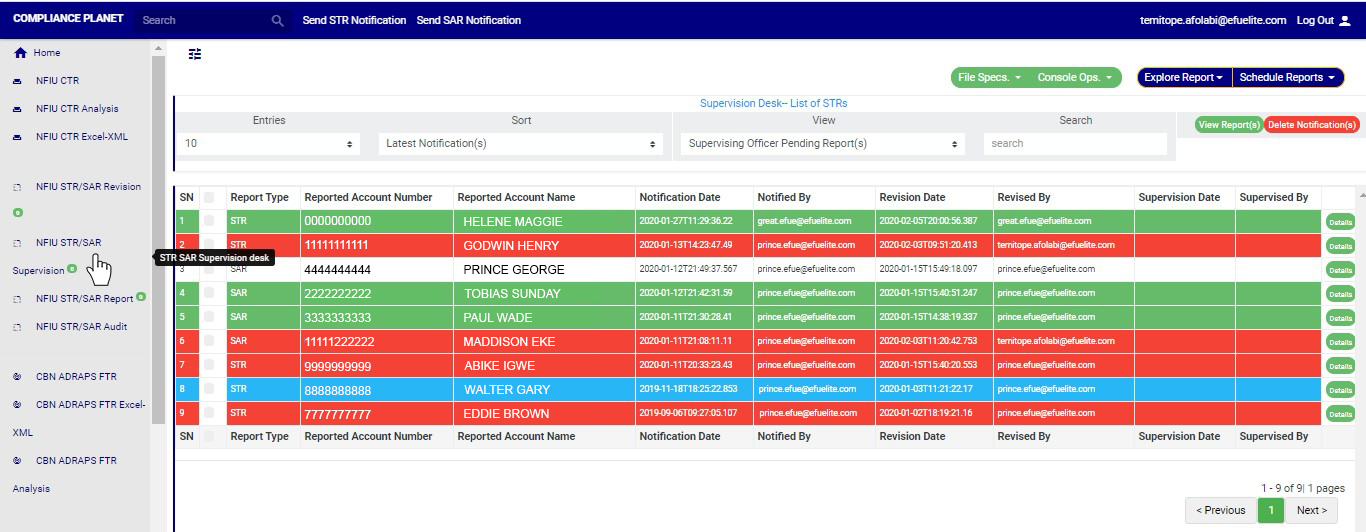Click the NFIU CTR sidebar icon

[17, 81]
